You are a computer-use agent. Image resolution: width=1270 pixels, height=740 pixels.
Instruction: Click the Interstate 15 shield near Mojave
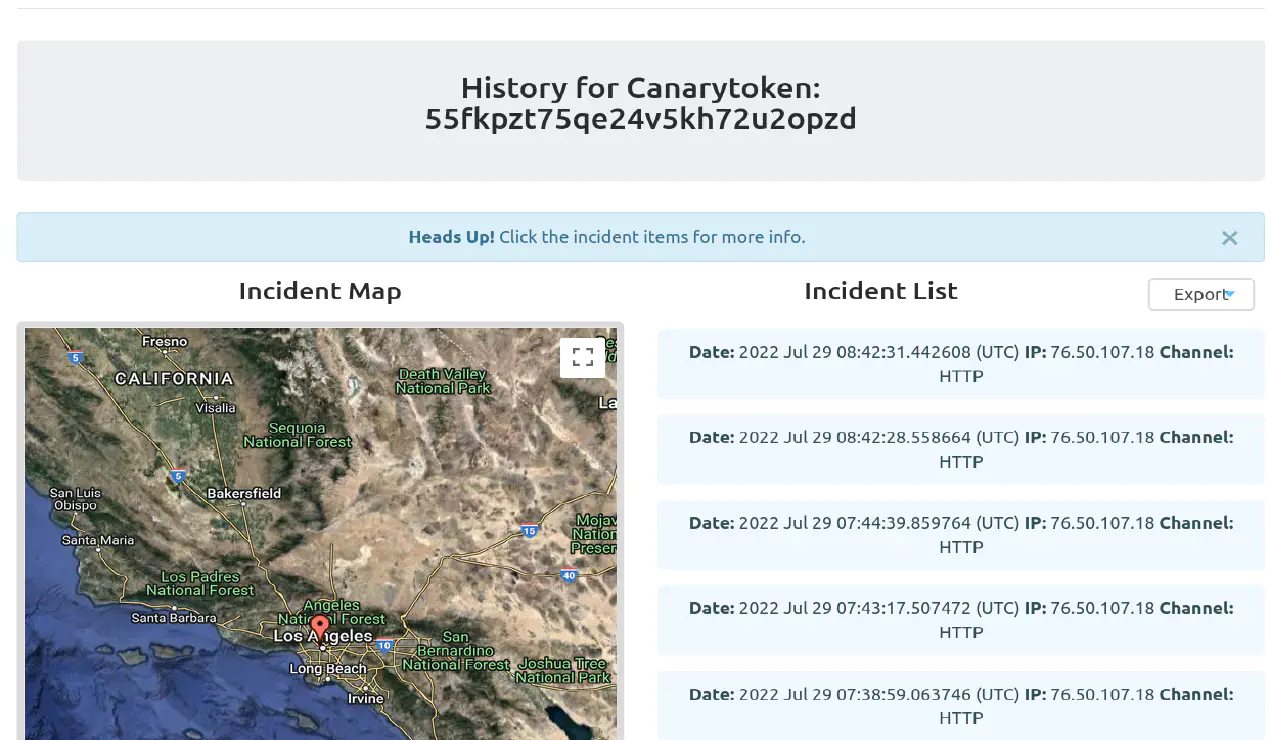tap(528, 531)
